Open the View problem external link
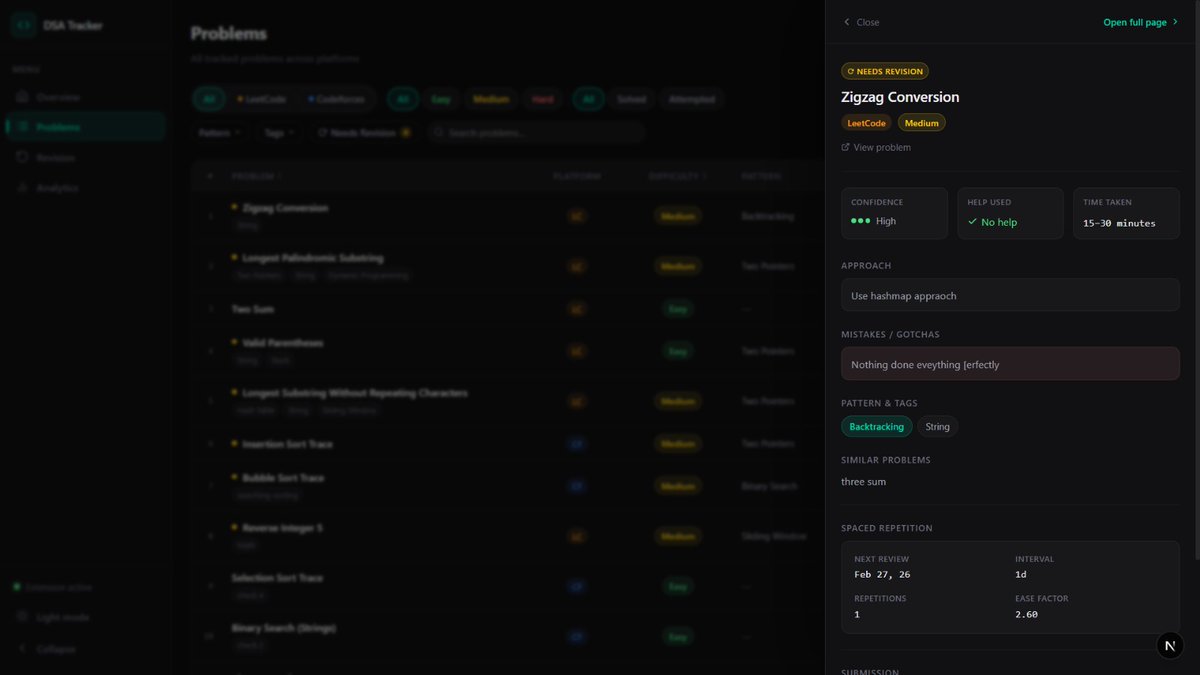The width and height of the screenshot is (1200, 675). click(876, 147)
